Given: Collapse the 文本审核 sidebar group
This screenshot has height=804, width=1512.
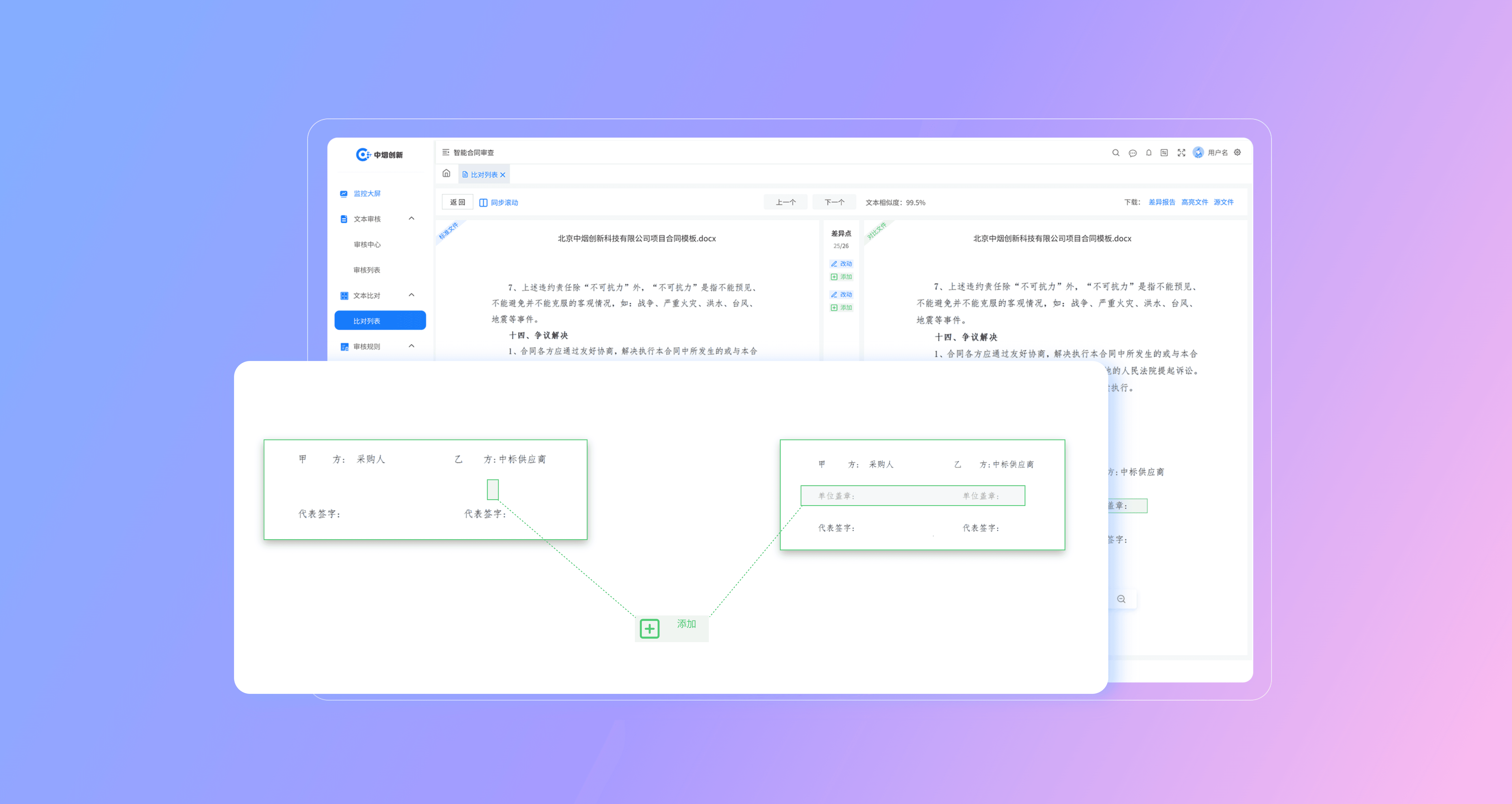Looking at the screenshot, I should point(412,218).
